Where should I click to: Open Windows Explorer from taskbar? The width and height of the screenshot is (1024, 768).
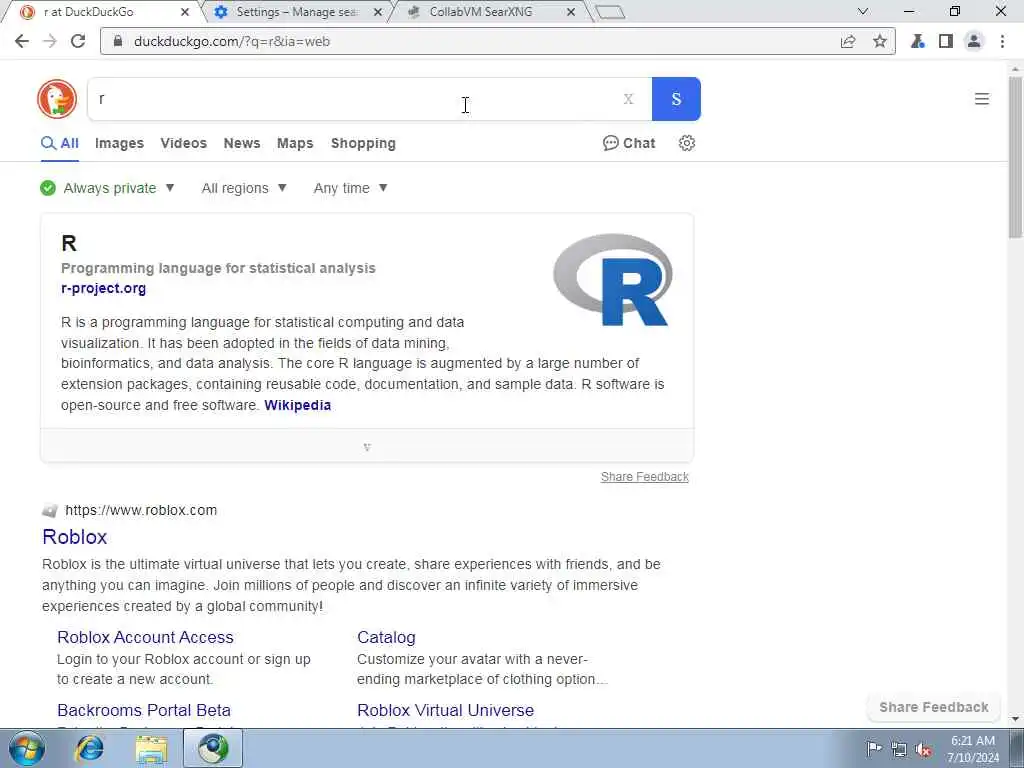coord(152,748)
